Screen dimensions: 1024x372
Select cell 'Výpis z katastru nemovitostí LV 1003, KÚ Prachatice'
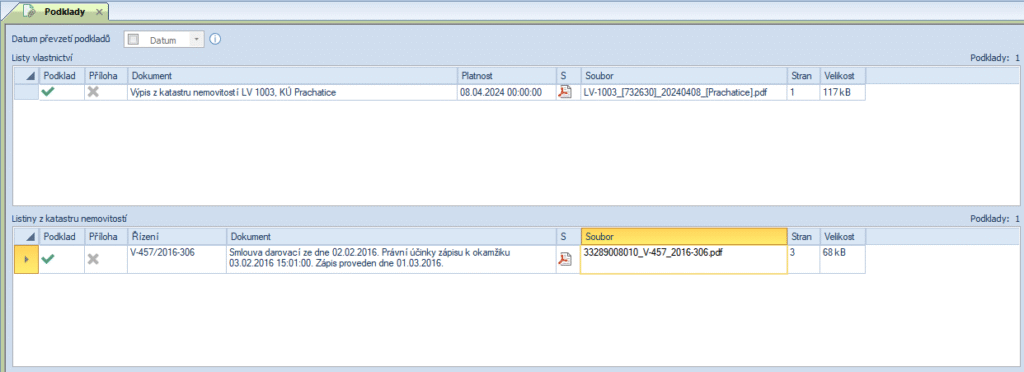tap(293, 93)
